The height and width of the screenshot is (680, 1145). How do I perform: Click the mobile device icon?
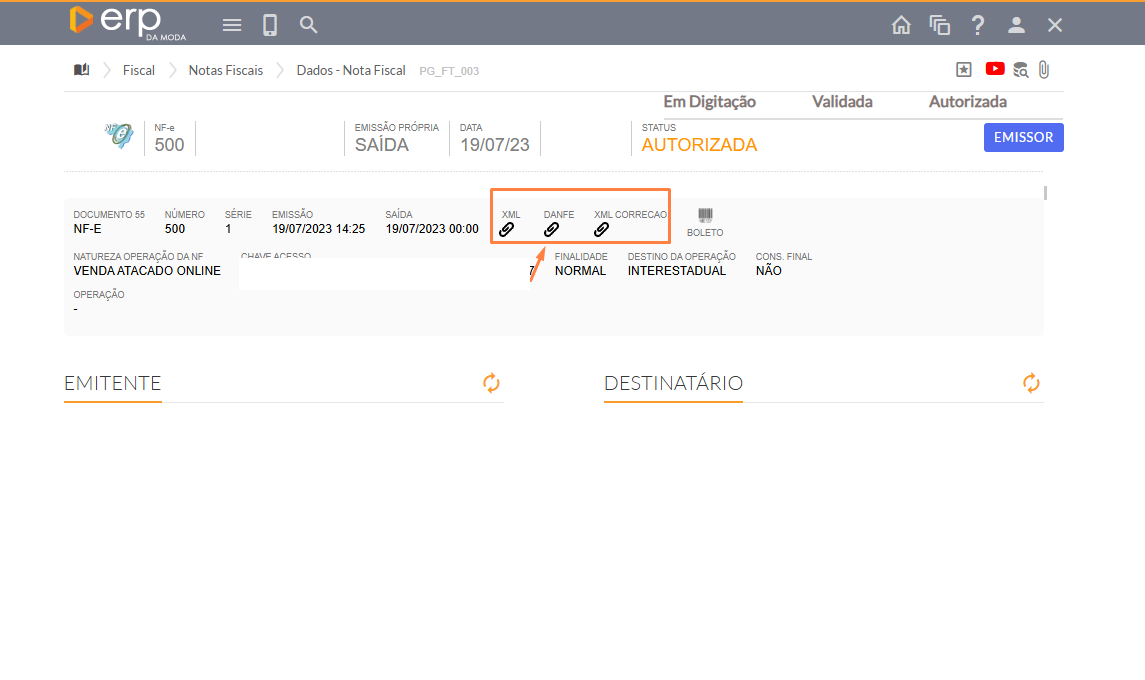[x=270, y=25]
